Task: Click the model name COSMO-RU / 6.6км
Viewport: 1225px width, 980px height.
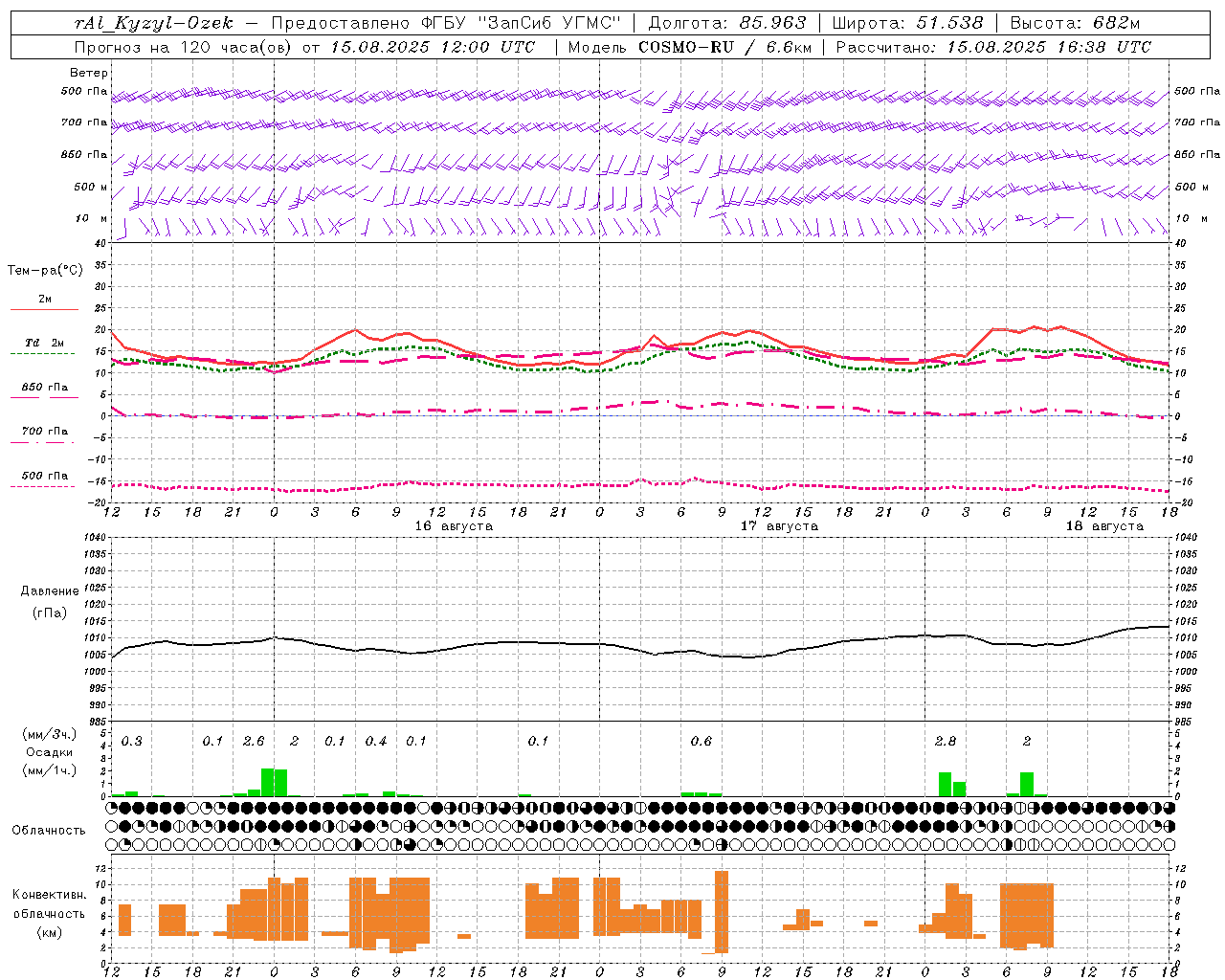Action: point(725,47)
